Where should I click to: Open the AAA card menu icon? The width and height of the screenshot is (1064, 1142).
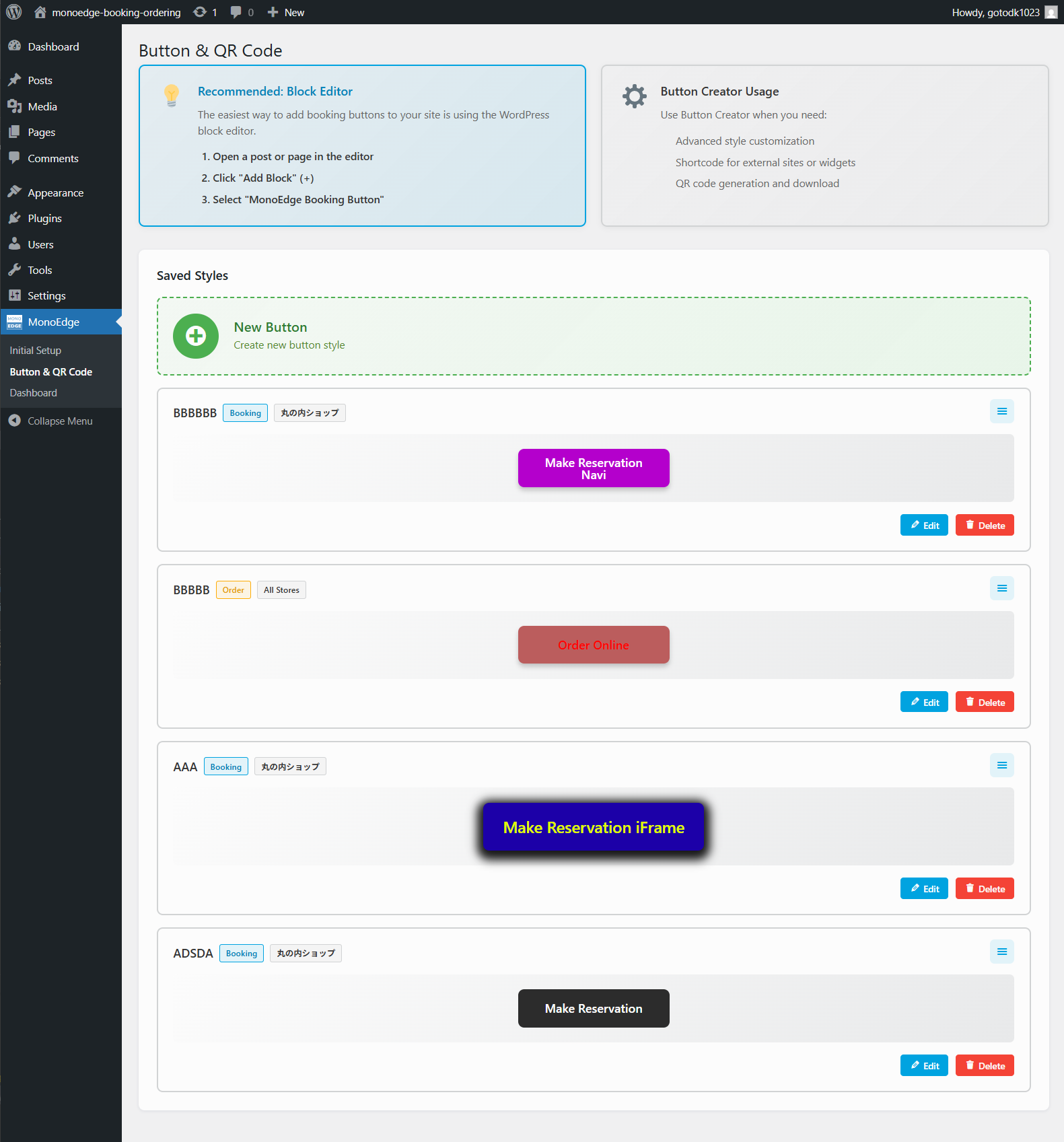(x=1001, y=765)
